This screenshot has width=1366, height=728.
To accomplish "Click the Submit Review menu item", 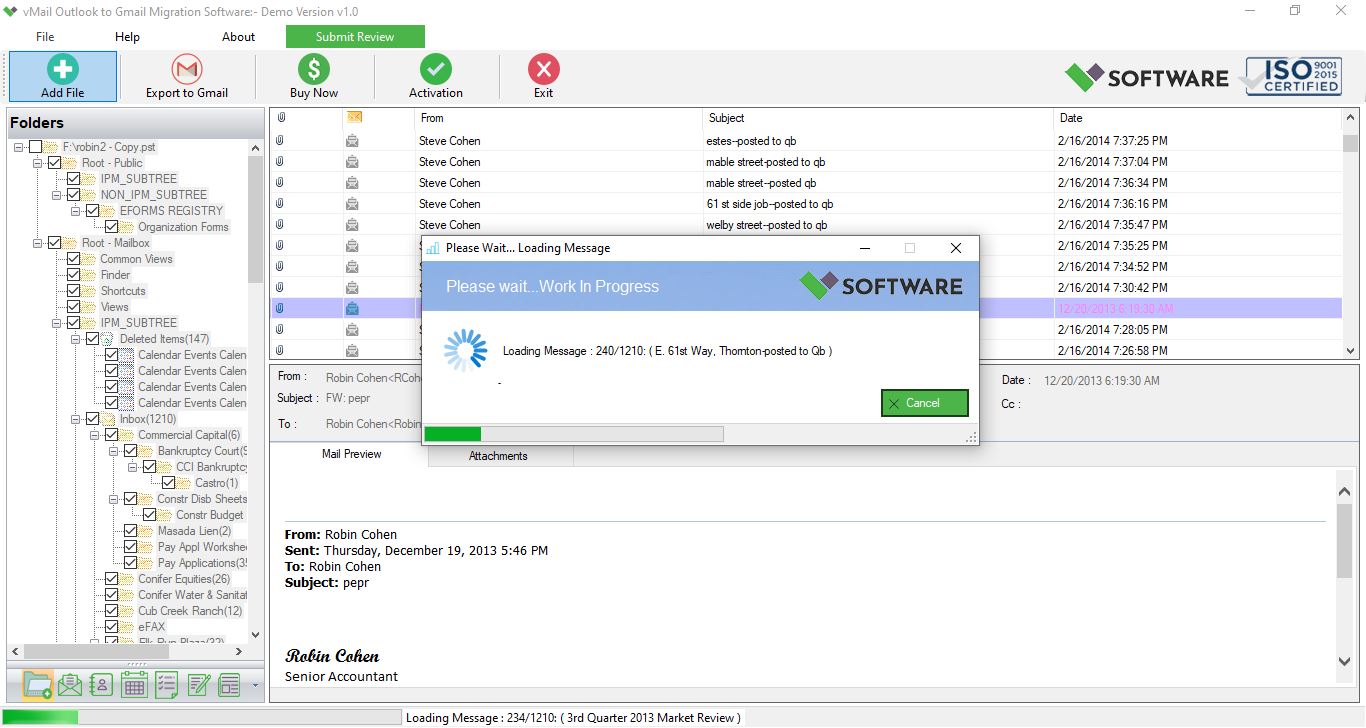I will tap(355, 37).
